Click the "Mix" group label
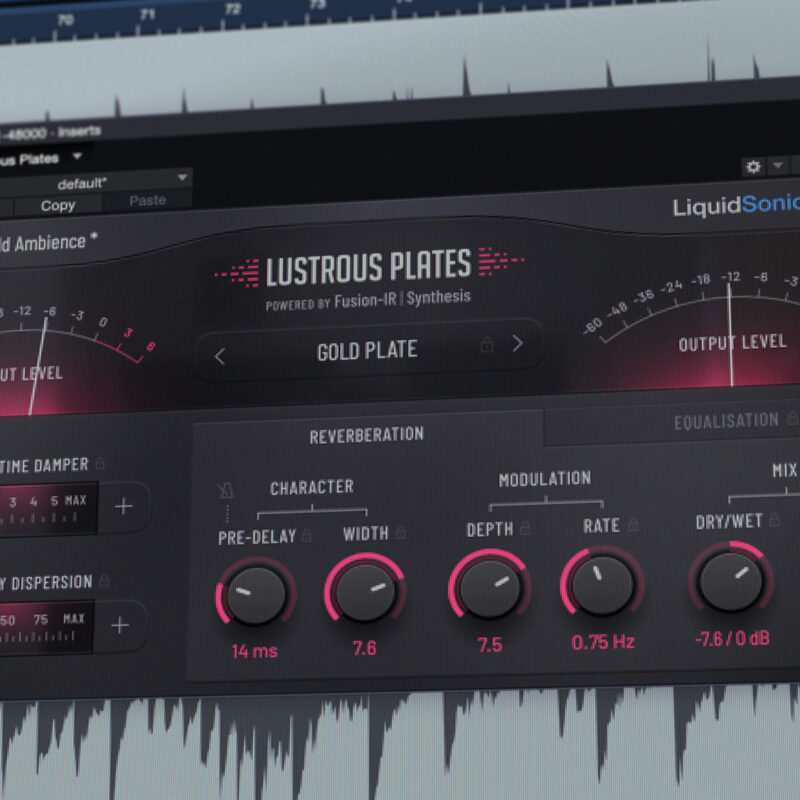Screen dimensions: 800x800 click(785, 470)
